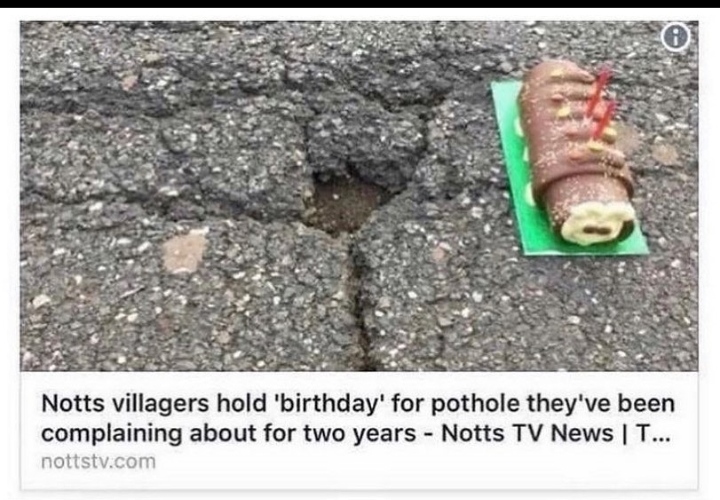Click the dark pothole hole in the tarmac
Screen dimensions: 720x500
point(344,201)
